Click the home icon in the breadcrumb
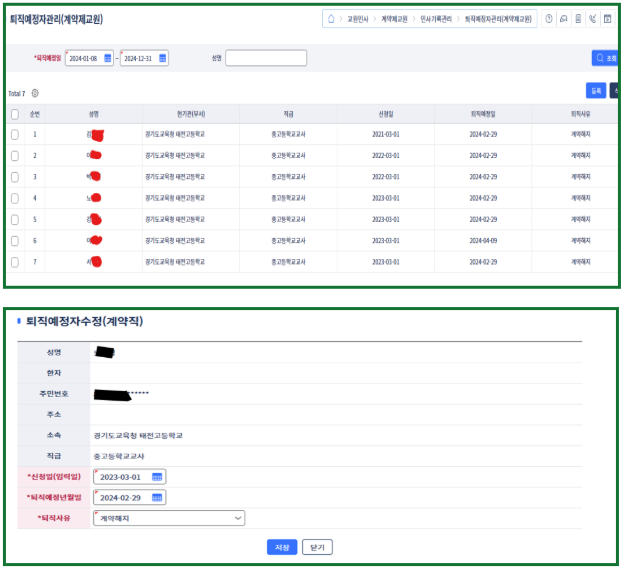Screen dimensions: 621x571 [x=331, y=19]
